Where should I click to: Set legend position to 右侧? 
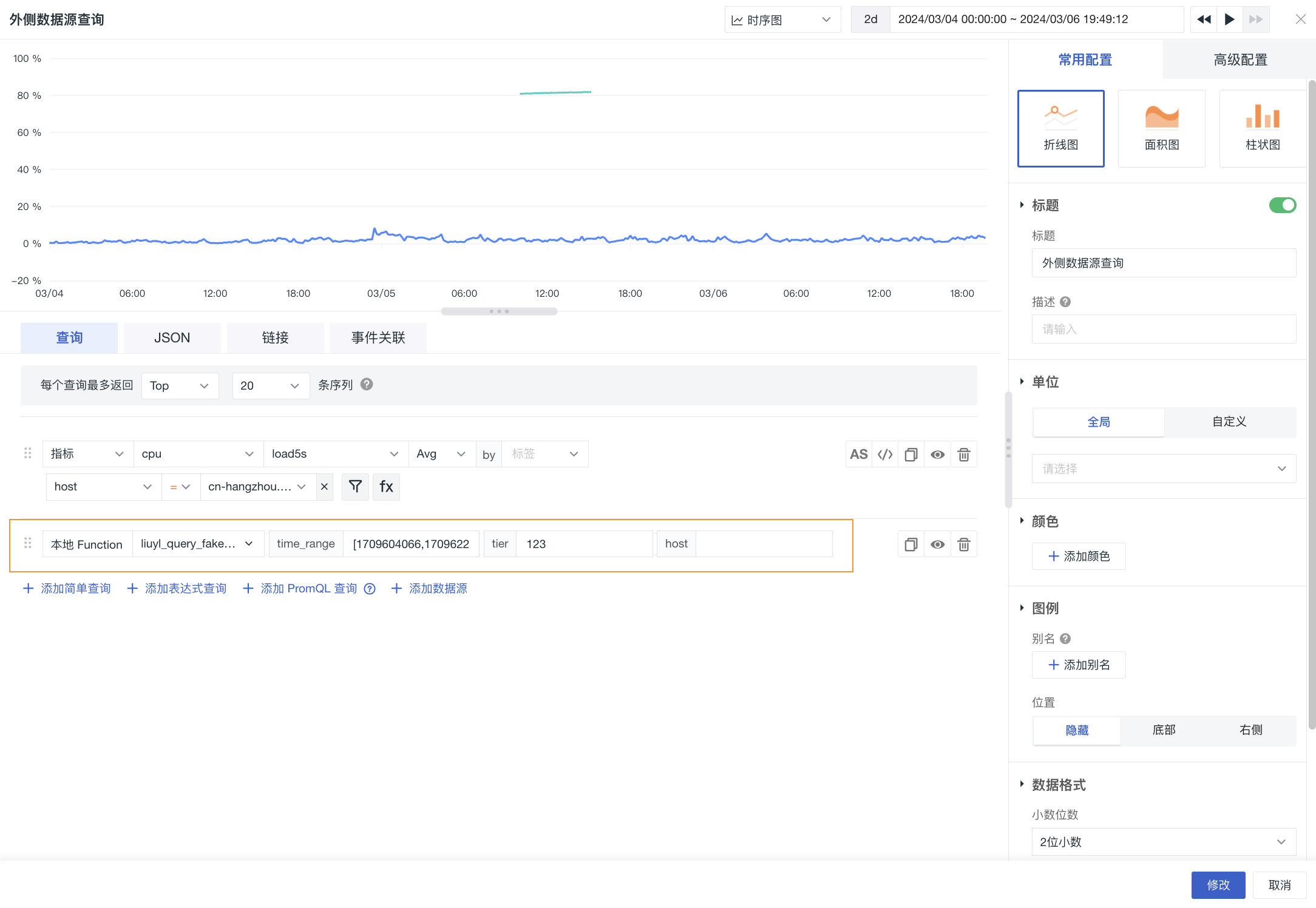(1250, 730)
